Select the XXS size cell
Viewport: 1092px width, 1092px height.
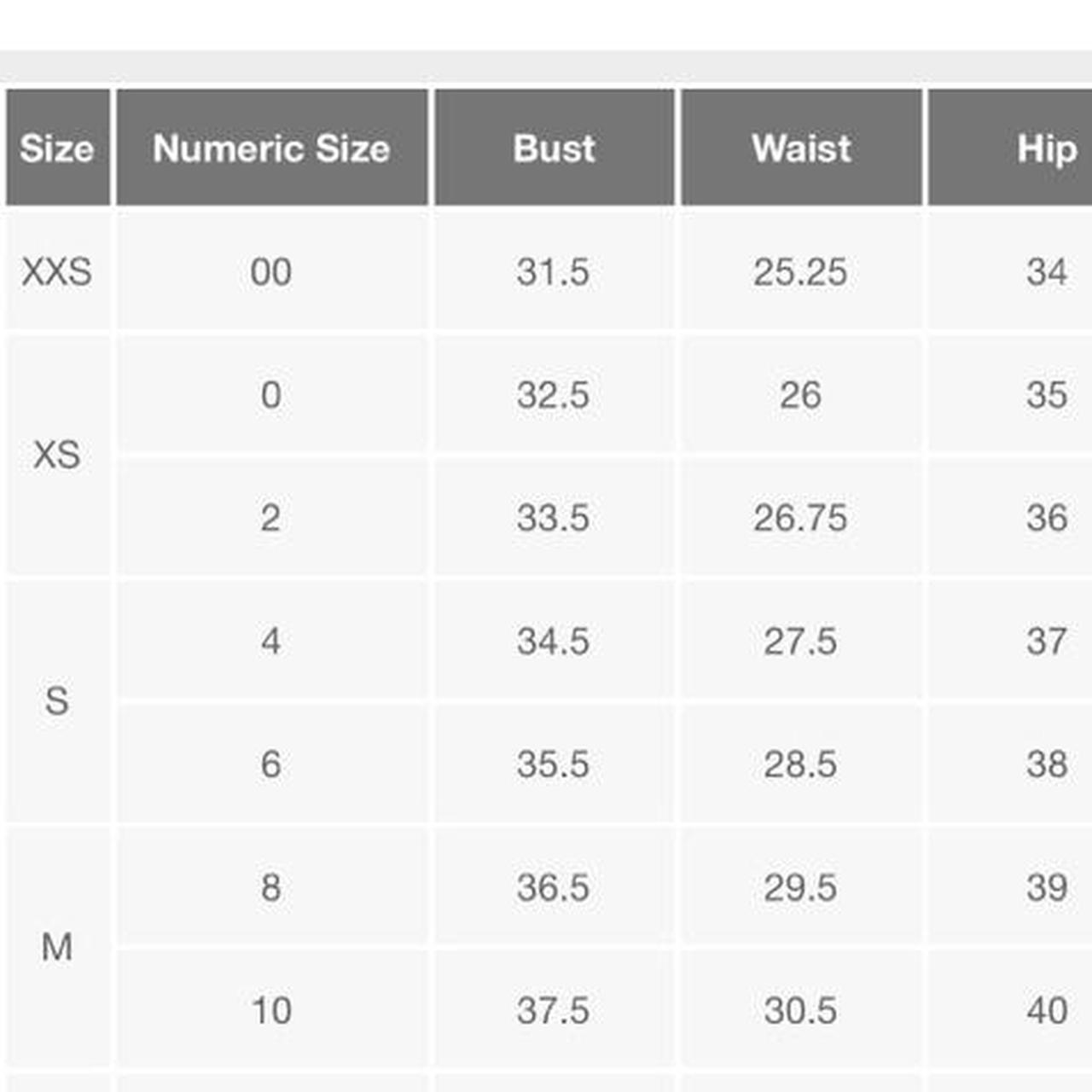coord(57,272)
